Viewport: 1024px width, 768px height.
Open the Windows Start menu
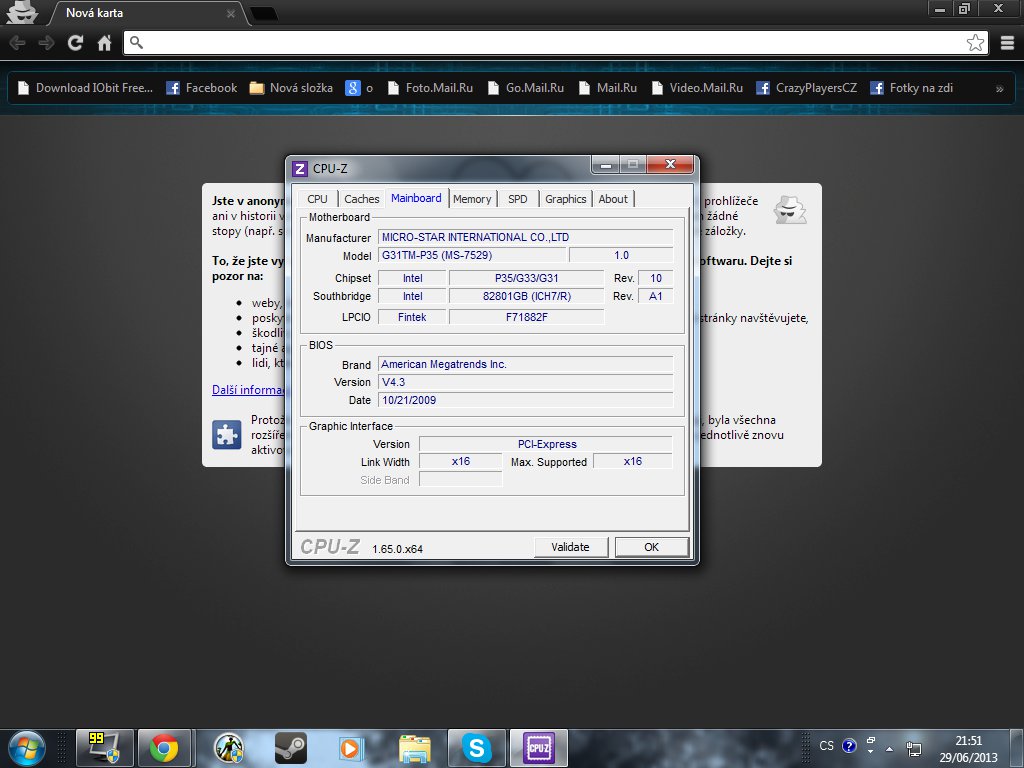pyautogui.click(x=26, y=748)
